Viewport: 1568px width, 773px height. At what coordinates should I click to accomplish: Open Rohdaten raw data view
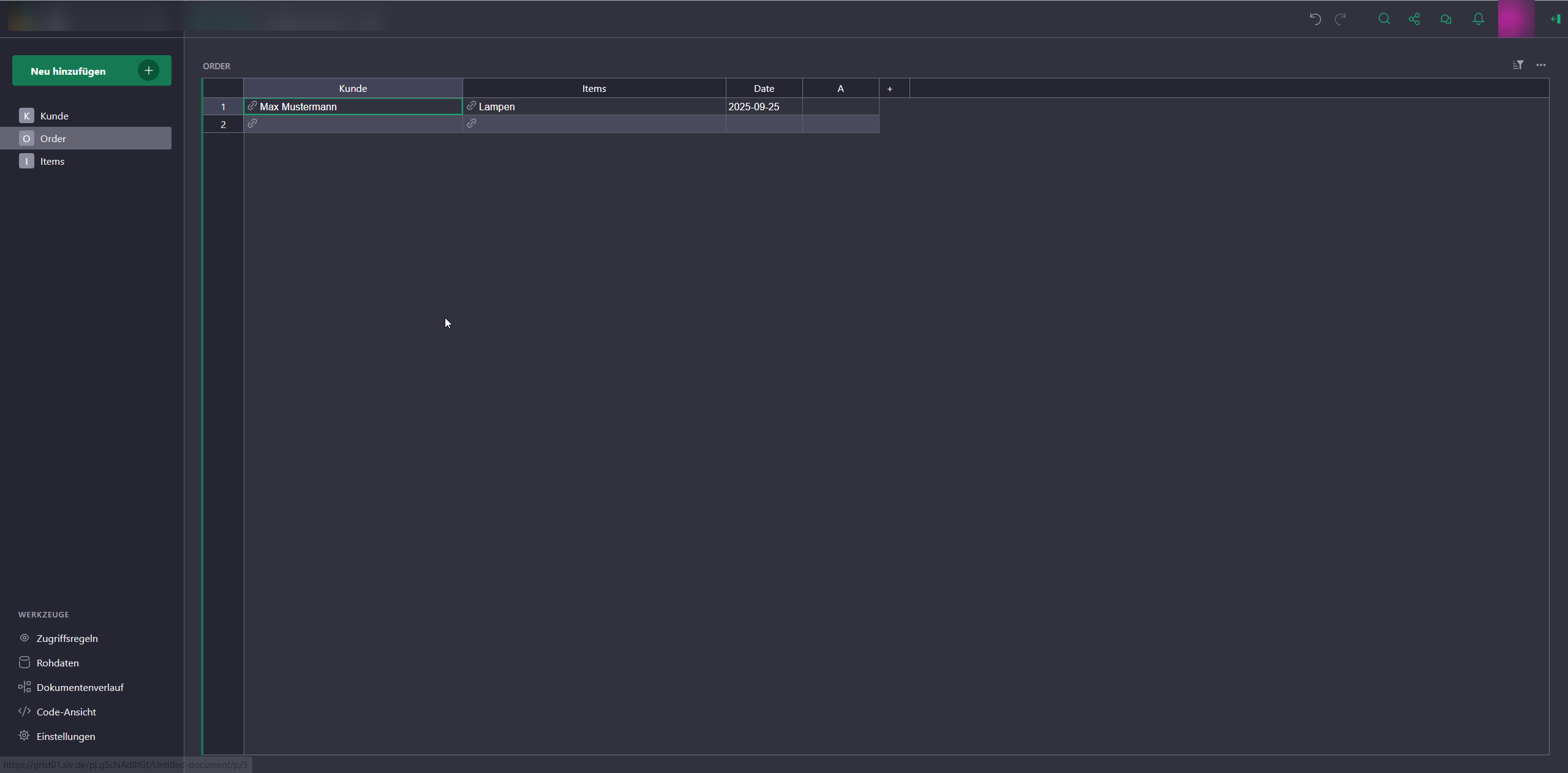[58, 663]
